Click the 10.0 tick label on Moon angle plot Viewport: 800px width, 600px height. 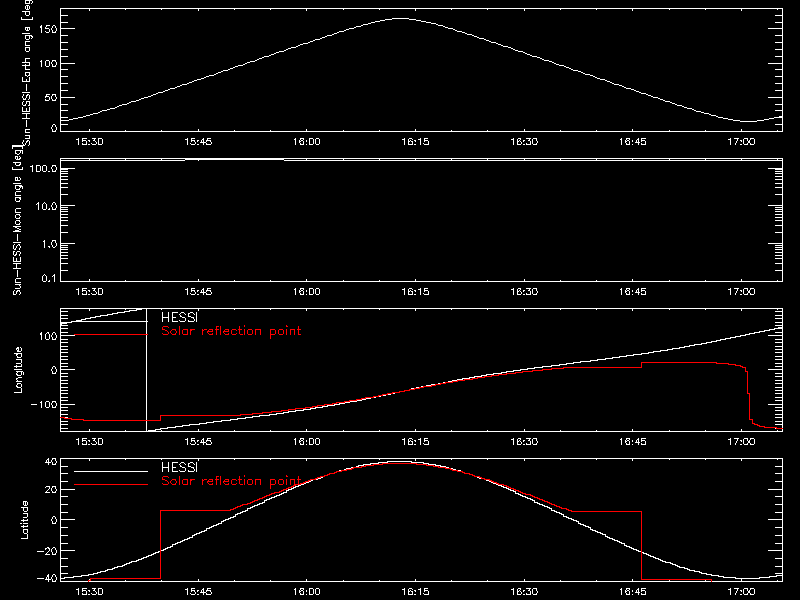pos(46,206)
